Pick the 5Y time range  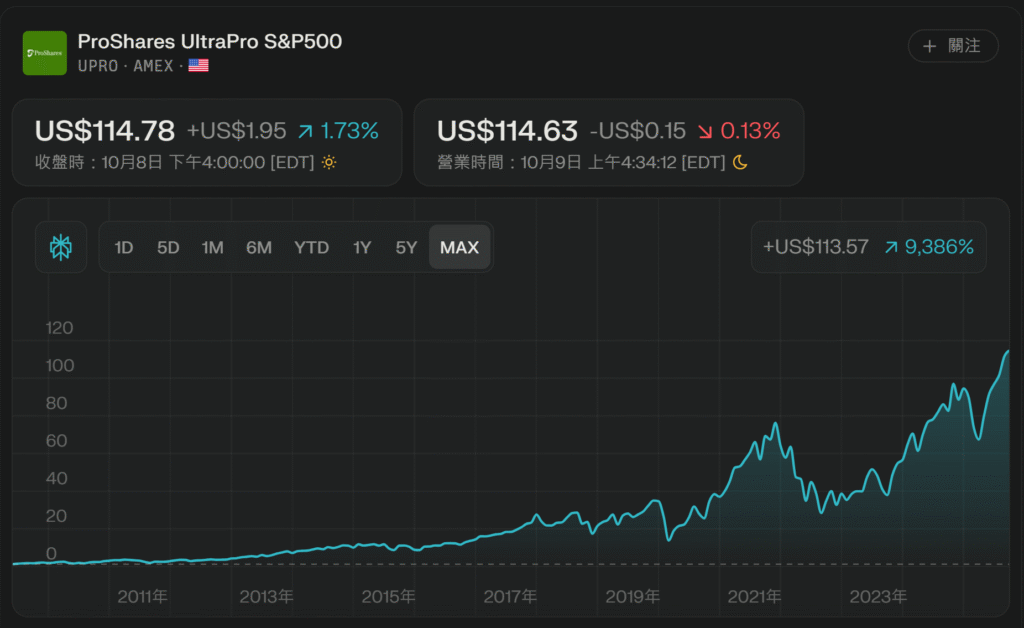point(406,247)
